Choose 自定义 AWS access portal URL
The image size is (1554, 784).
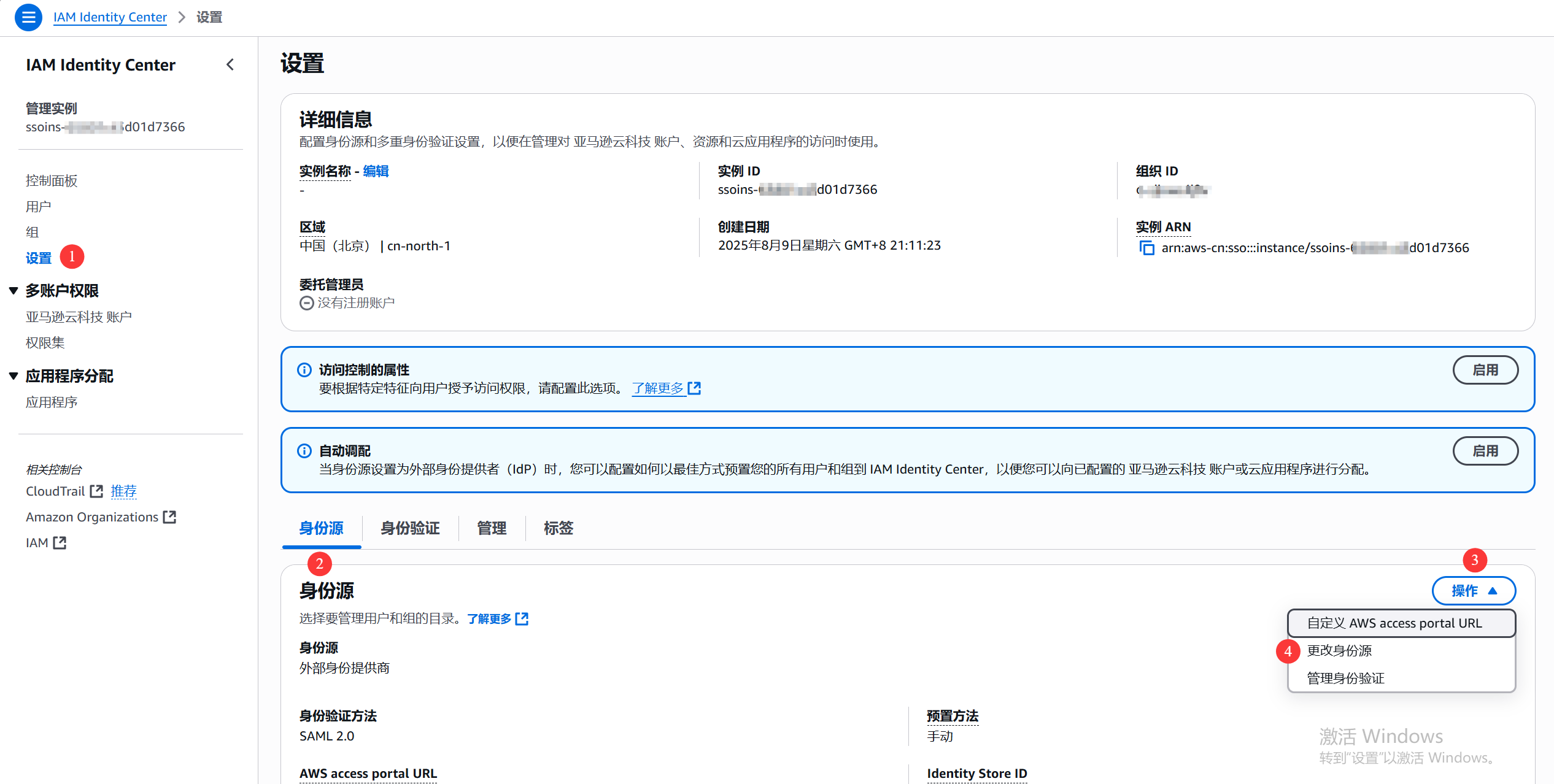1394,623
